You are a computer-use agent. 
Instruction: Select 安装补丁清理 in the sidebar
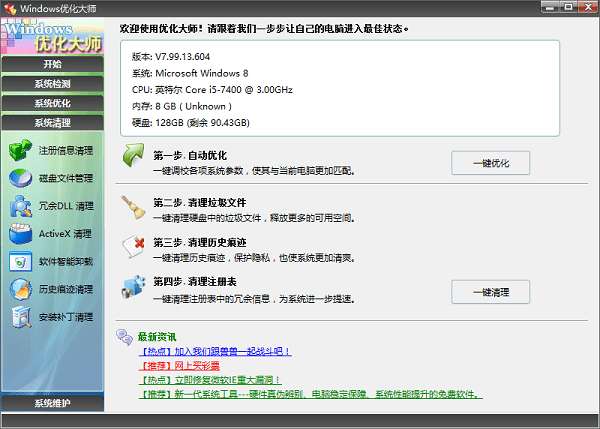[65, 317]
